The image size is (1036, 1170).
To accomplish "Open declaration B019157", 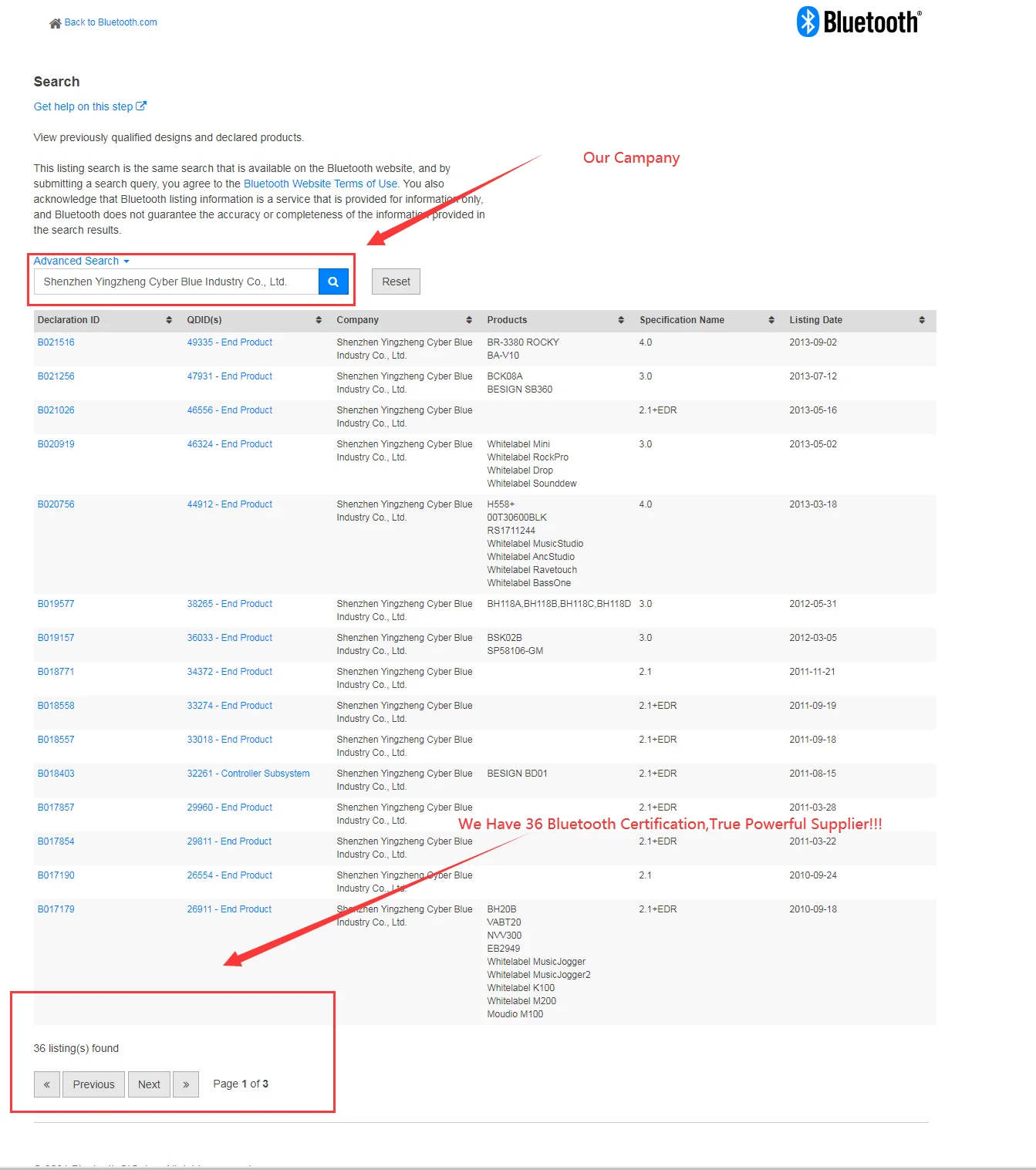I will 56,638.
